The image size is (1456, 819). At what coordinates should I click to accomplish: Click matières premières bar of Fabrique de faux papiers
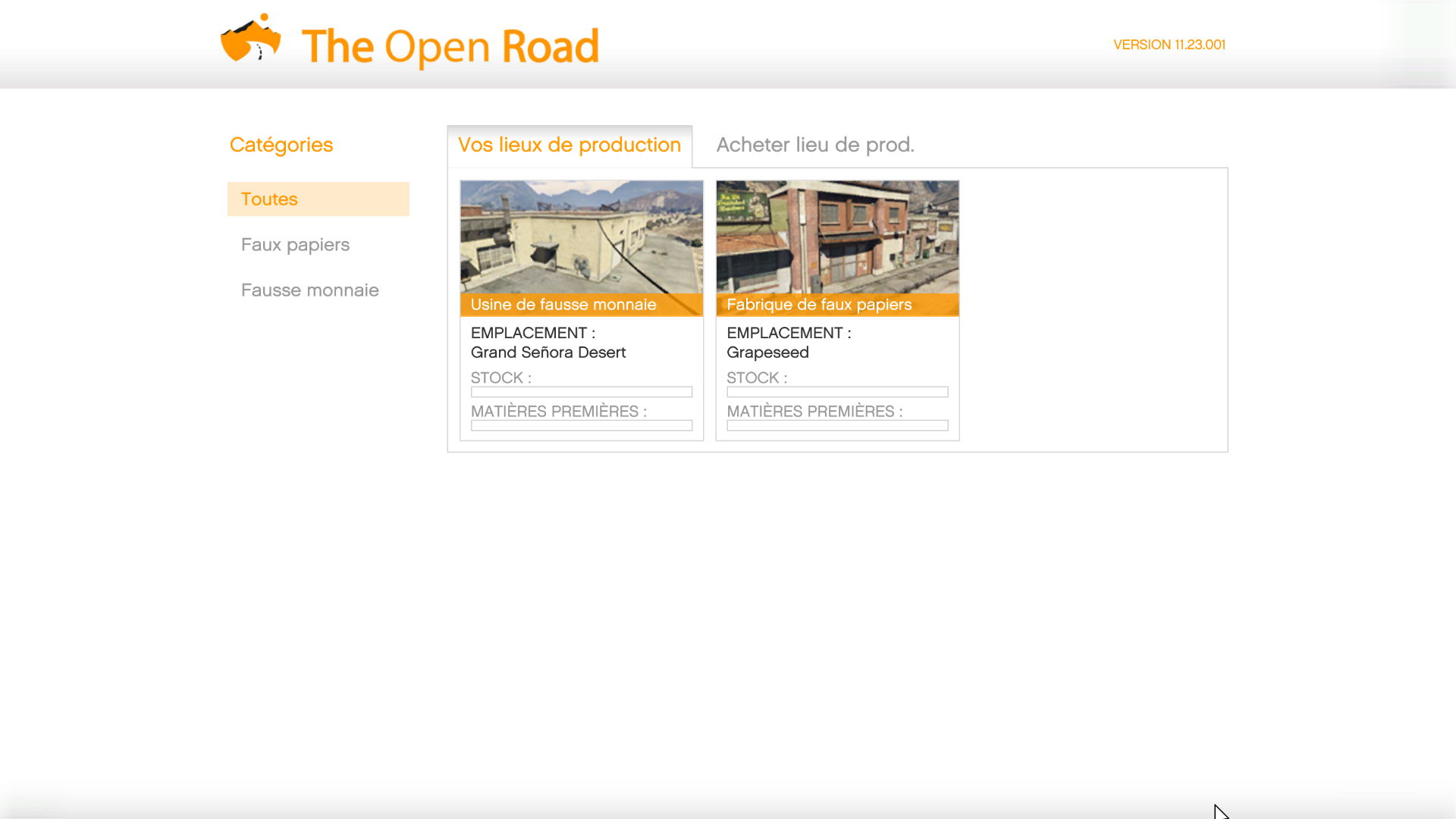click(x=838, y=425)
